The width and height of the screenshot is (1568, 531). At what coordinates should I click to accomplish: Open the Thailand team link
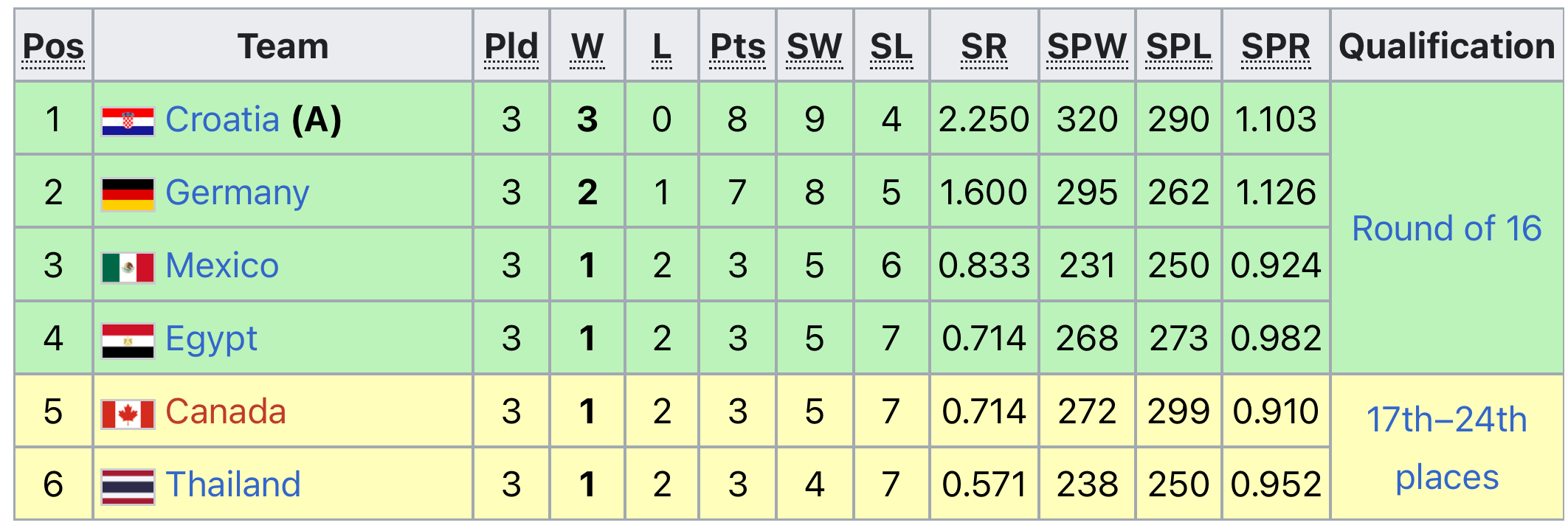232,485
